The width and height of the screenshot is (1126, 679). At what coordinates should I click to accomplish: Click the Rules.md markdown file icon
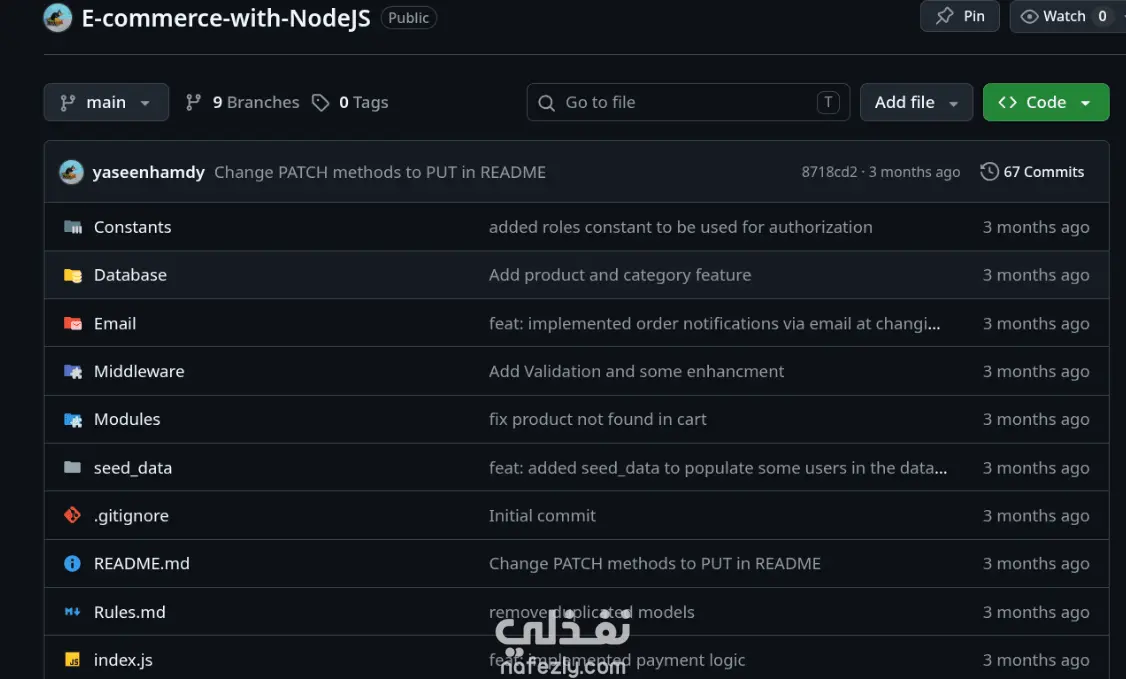pyautogui.click(x=73, y=612)
